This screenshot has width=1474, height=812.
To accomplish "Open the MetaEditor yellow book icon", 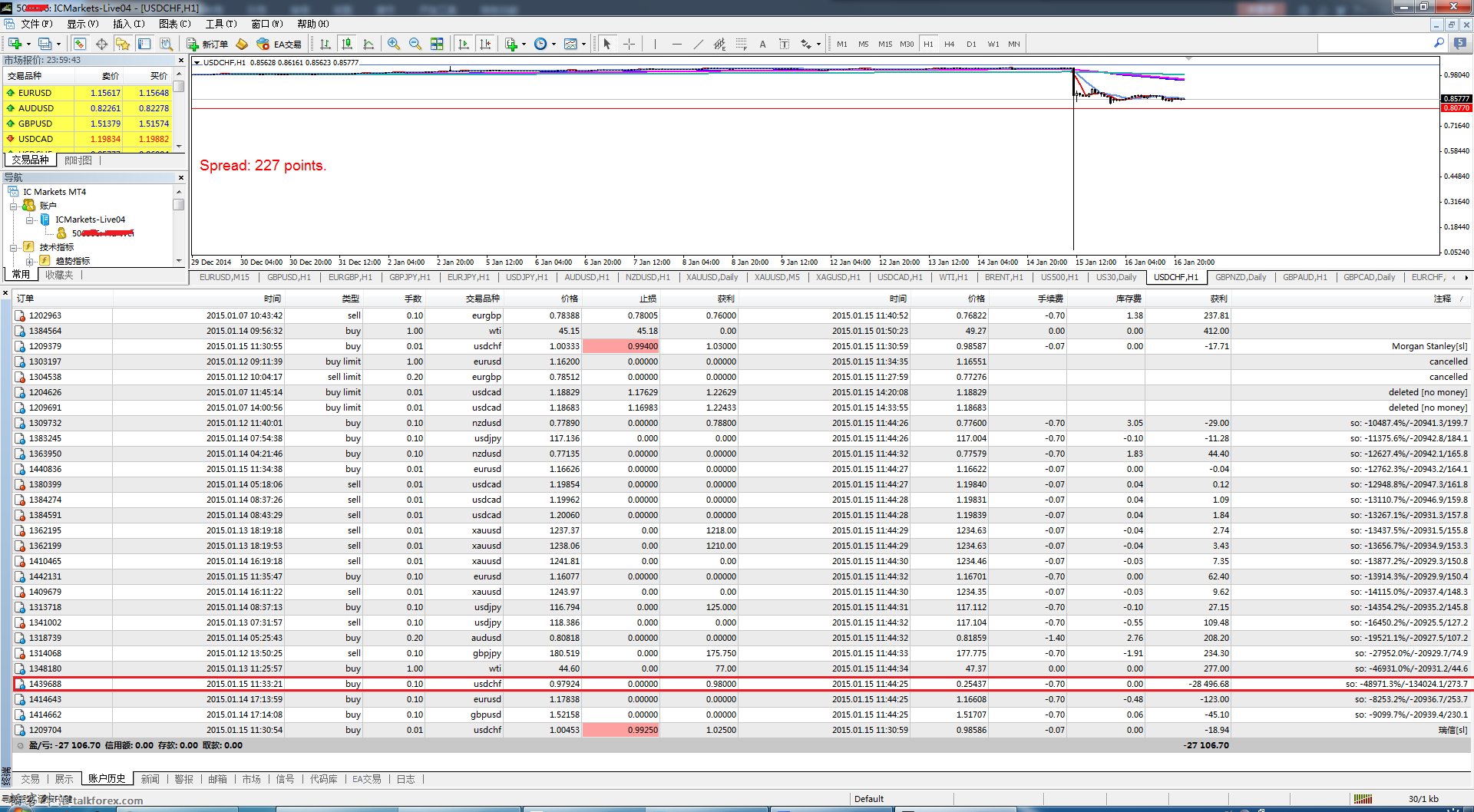I will [x=242, y=44].
